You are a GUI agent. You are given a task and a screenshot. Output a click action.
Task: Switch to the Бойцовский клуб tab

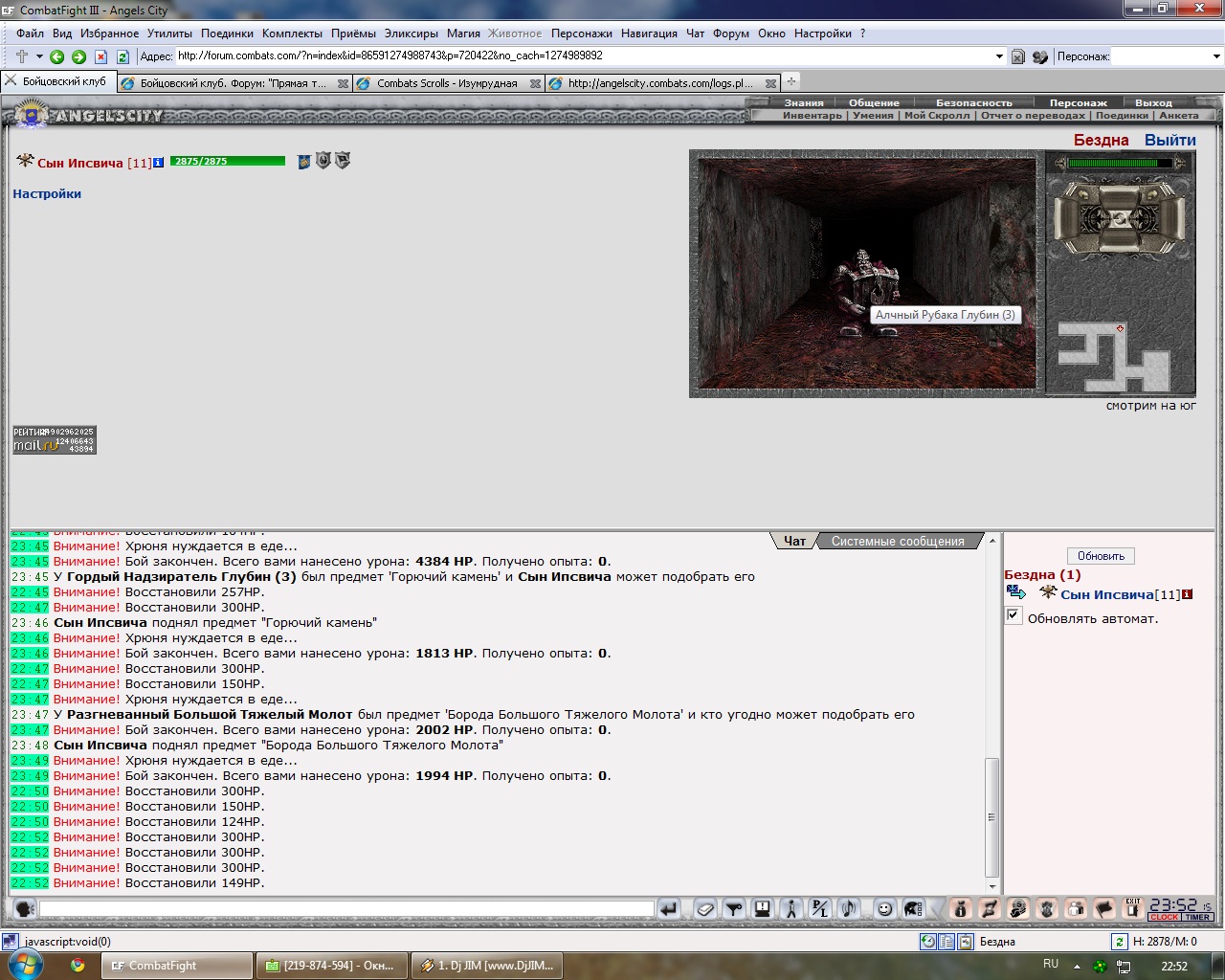click(x=58, y=81)
